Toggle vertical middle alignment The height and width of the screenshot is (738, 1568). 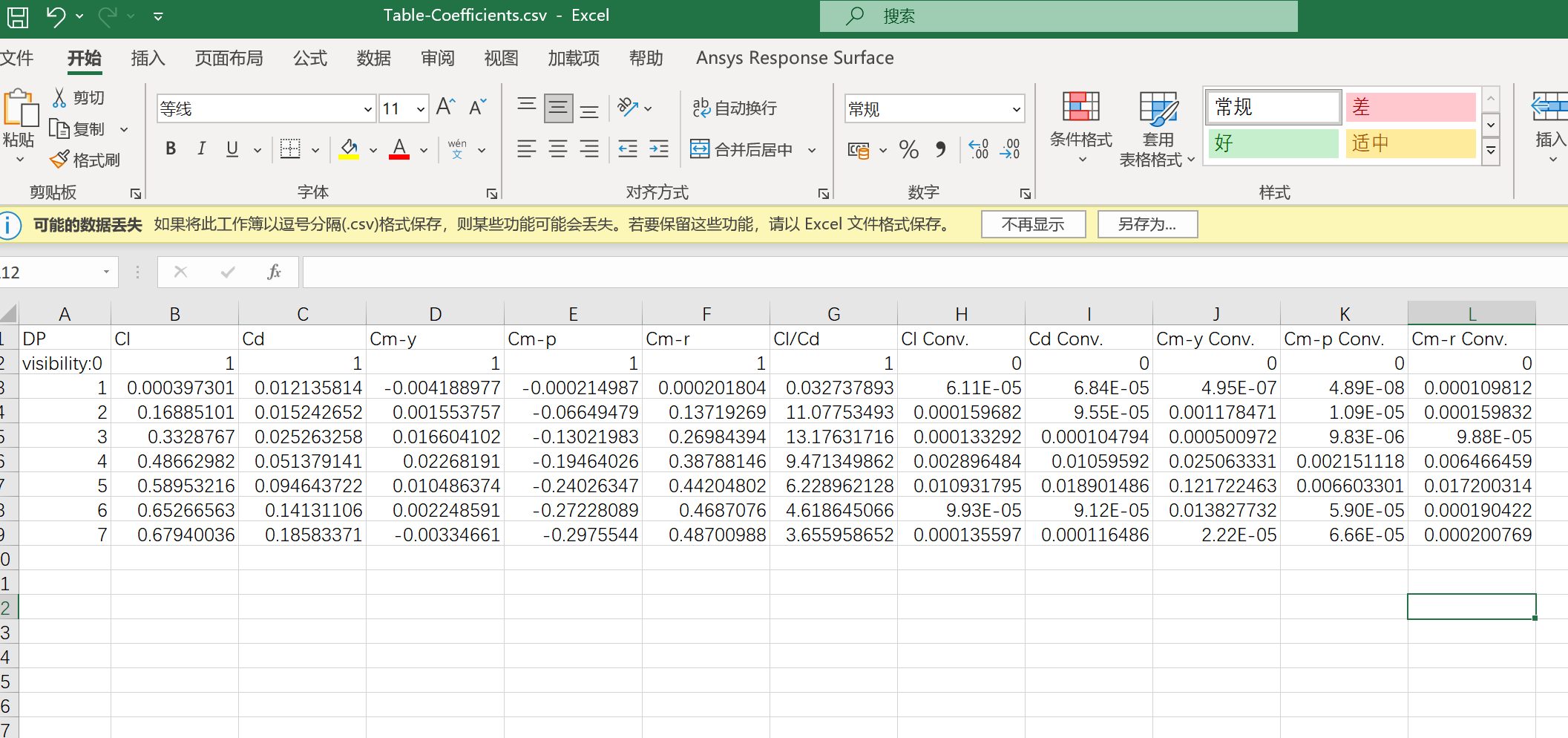[558, 108]
